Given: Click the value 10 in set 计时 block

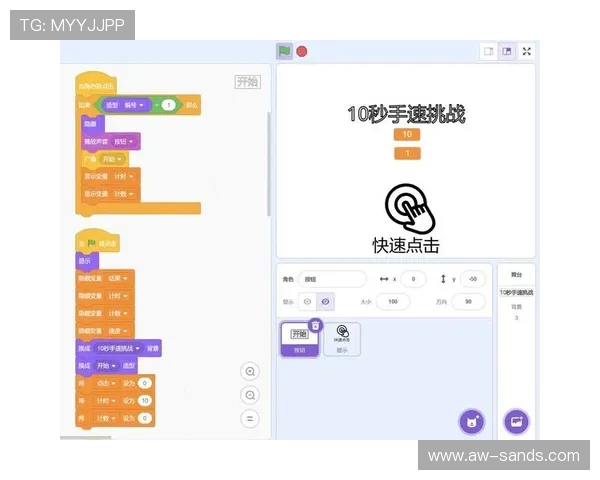Looking at the screenshot, I should click(x=145, y=401).
